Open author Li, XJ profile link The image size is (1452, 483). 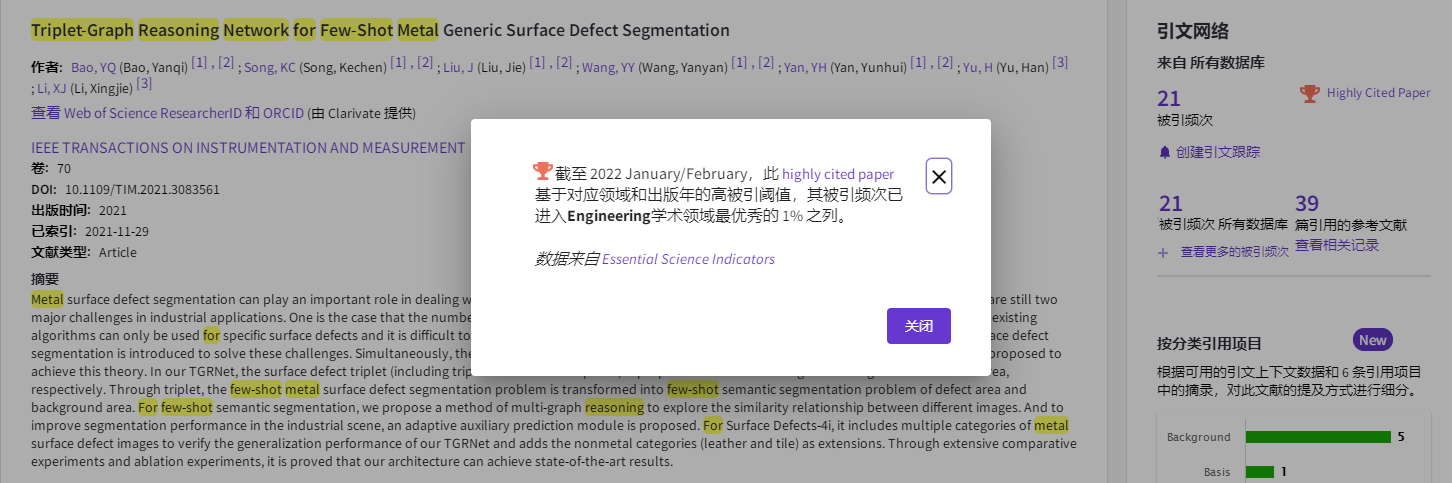pos(50,88)
